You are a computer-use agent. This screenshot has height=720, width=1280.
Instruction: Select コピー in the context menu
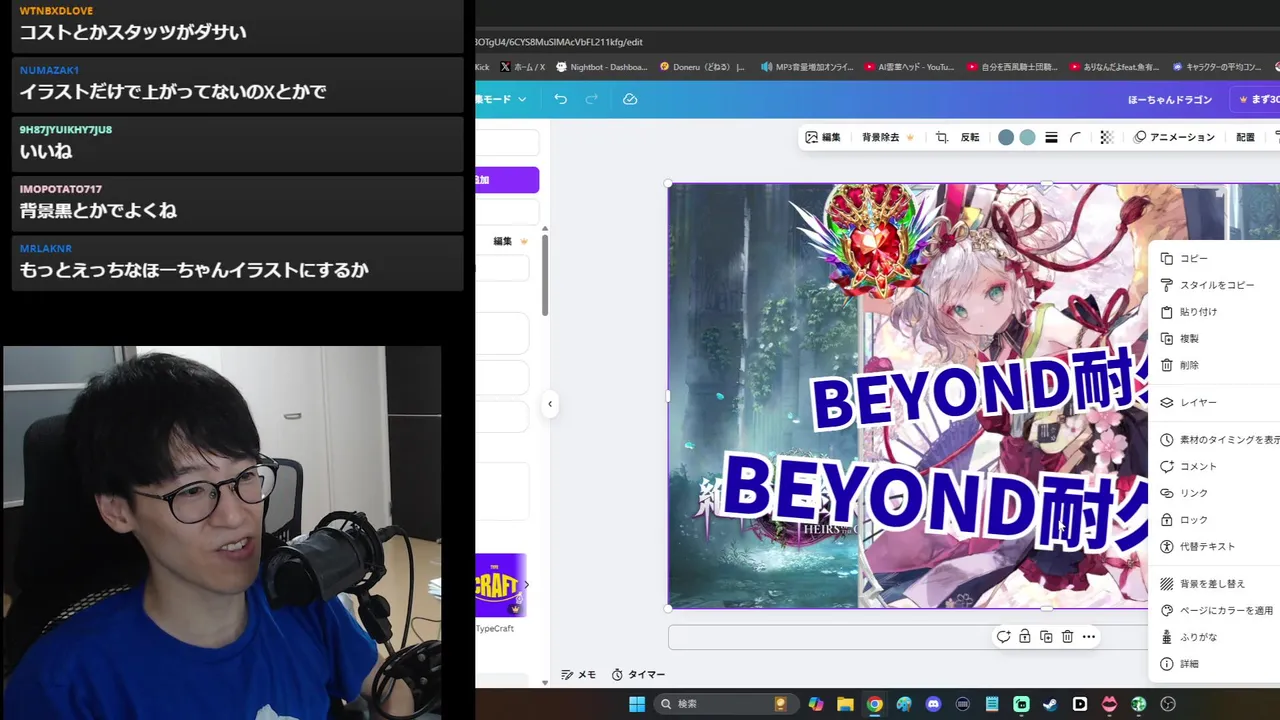point(1214,258)
